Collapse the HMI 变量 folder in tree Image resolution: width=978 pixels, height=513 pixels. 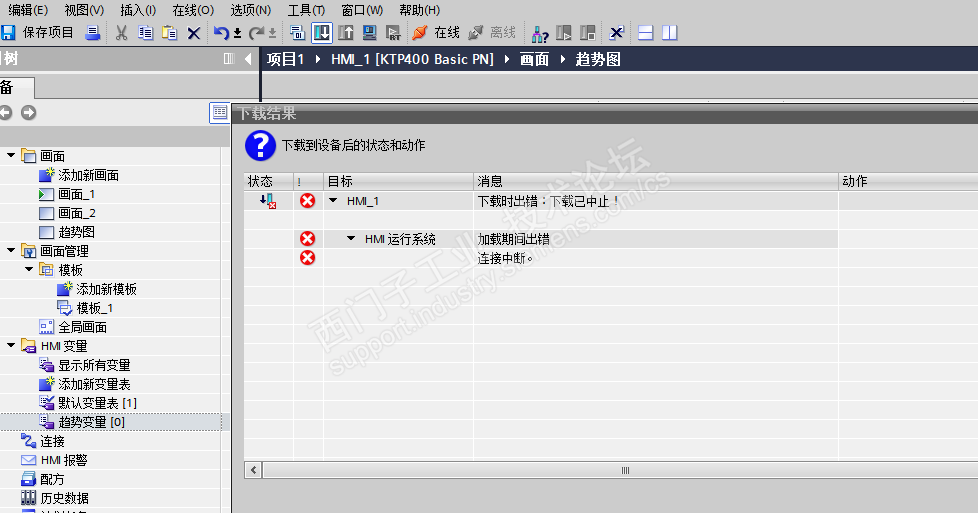11,344
